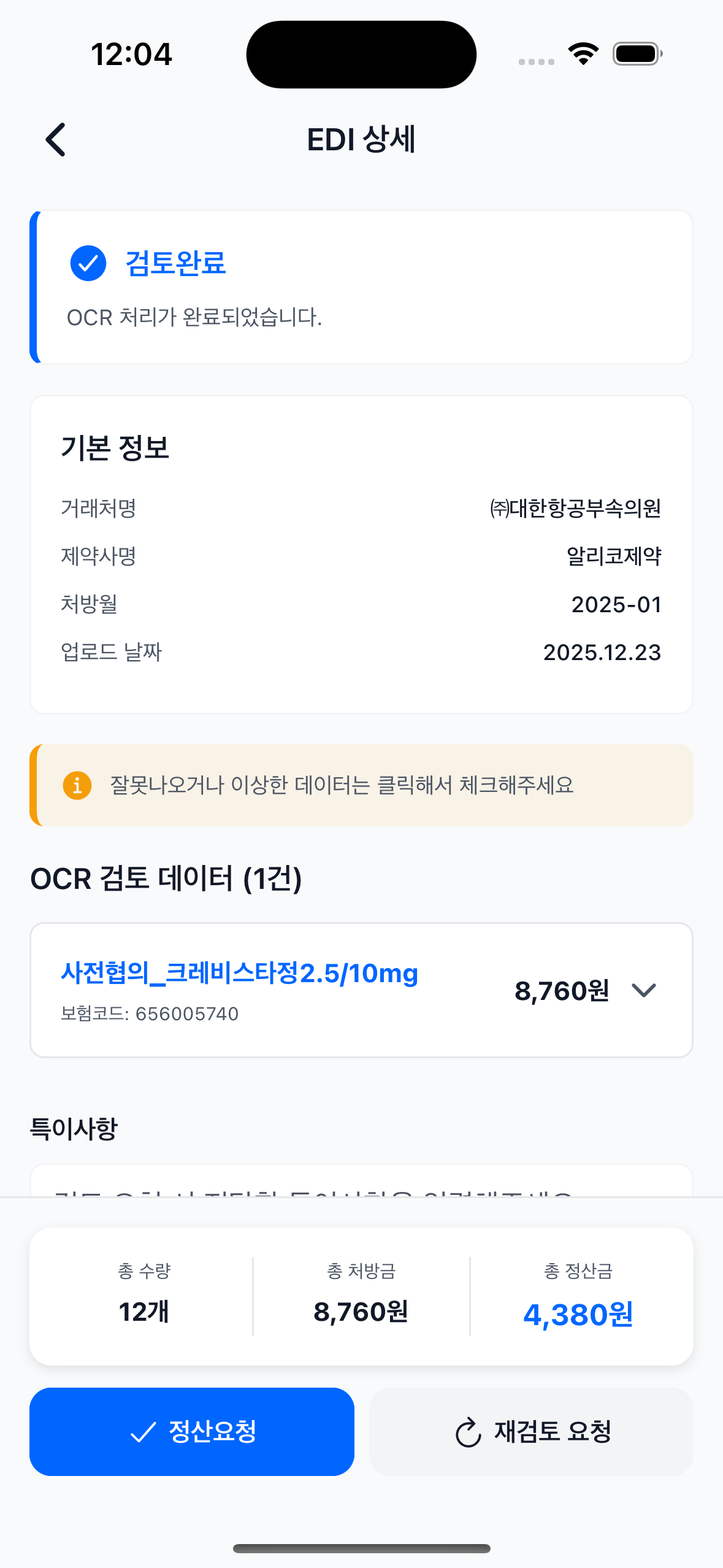Viewport: 723px width, 1568px height.
Task: Tap the home indicator bar
Action: tap(361, 1548)
